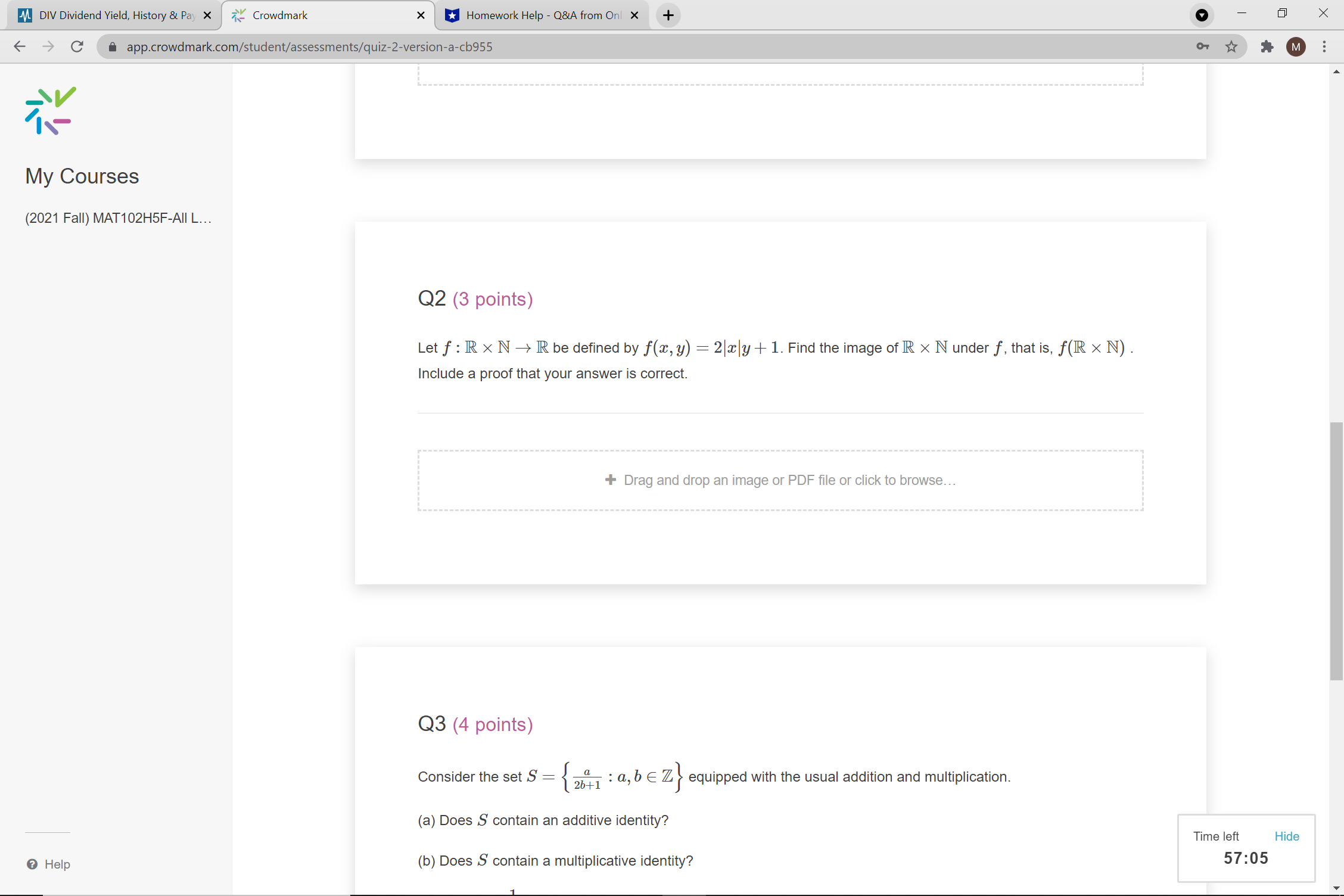
Task: Bookmark this page with the star icon
Action: tap(1231, 46)
